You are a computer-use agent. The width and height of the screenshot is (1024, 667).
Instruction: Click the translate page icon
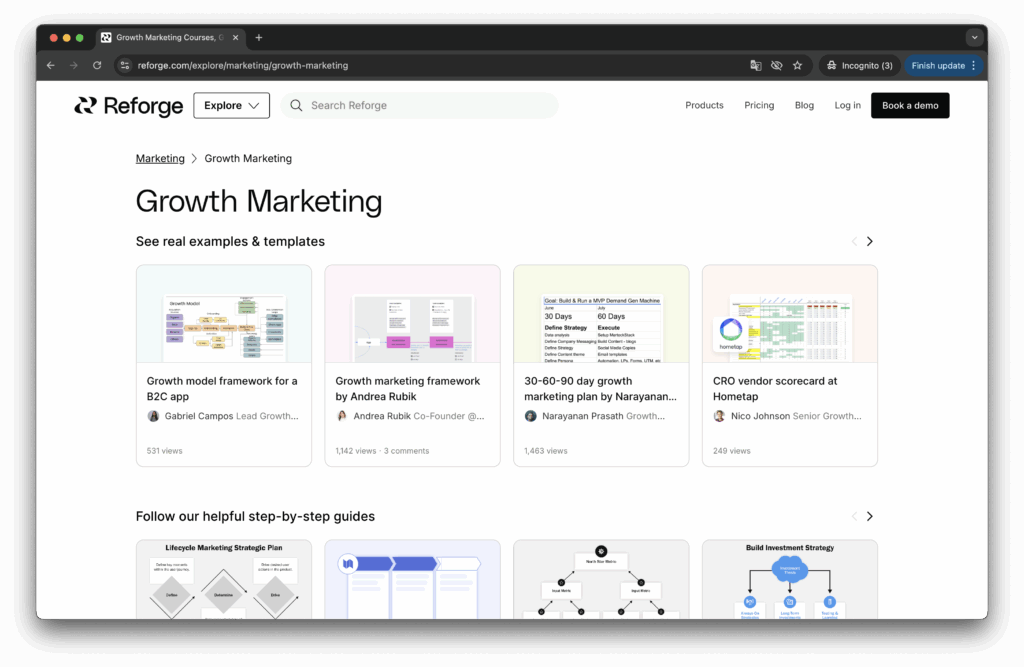click(756, 65)
